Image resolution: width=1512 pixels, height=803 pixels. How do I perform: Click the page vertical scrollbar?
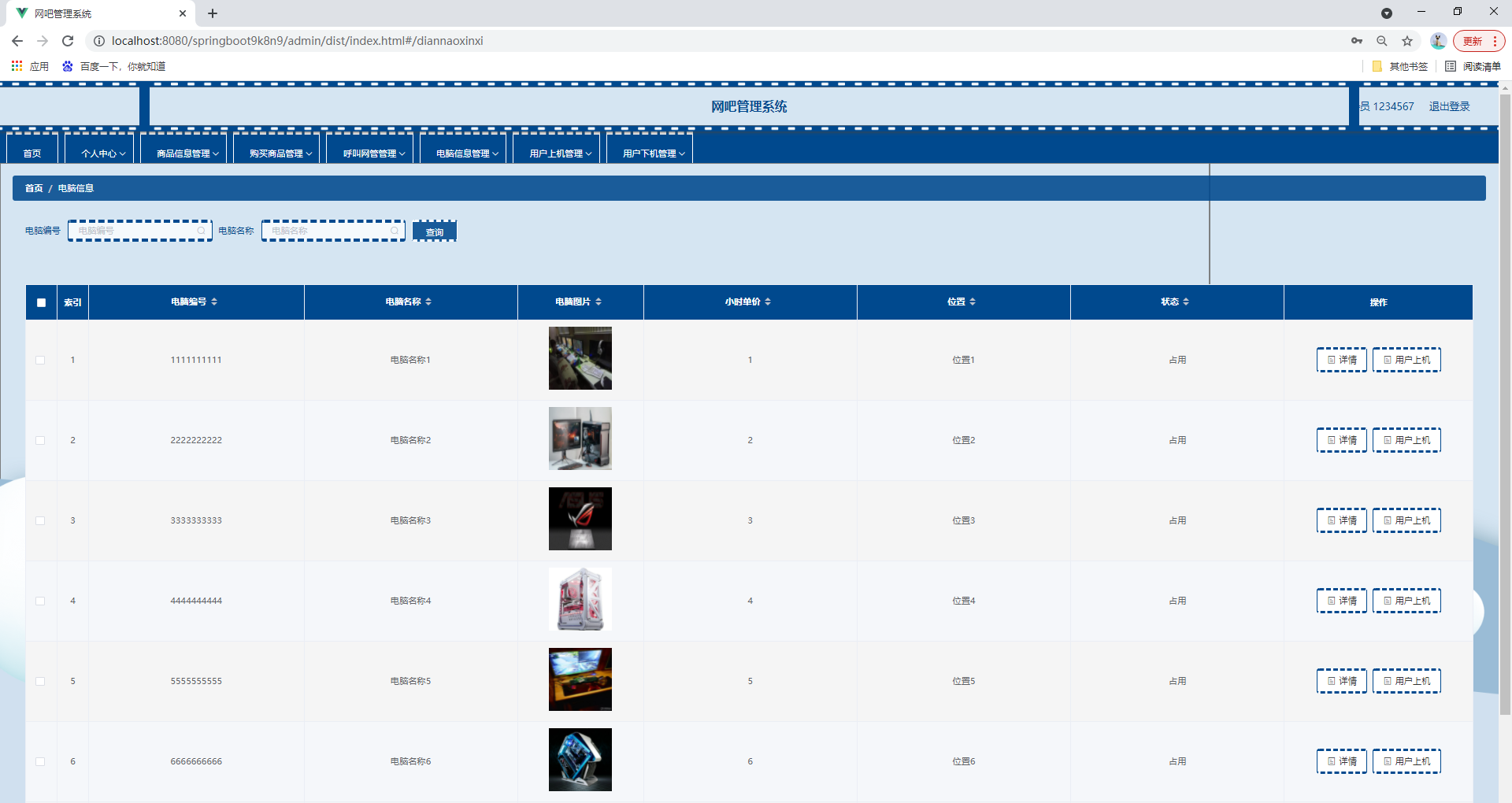pyautogui.click(x=1505, y=405)
